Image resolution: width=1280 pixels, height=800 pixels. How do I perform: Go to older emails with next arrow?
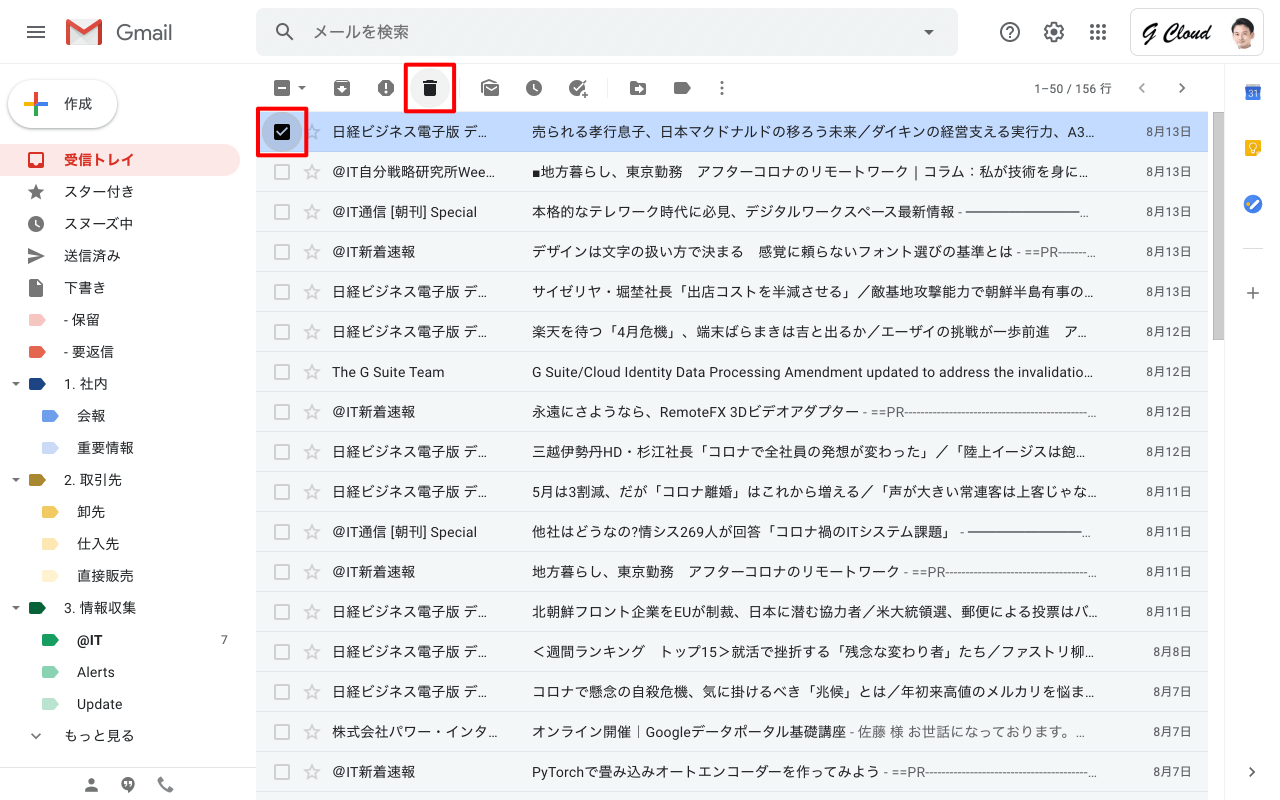1182,88
